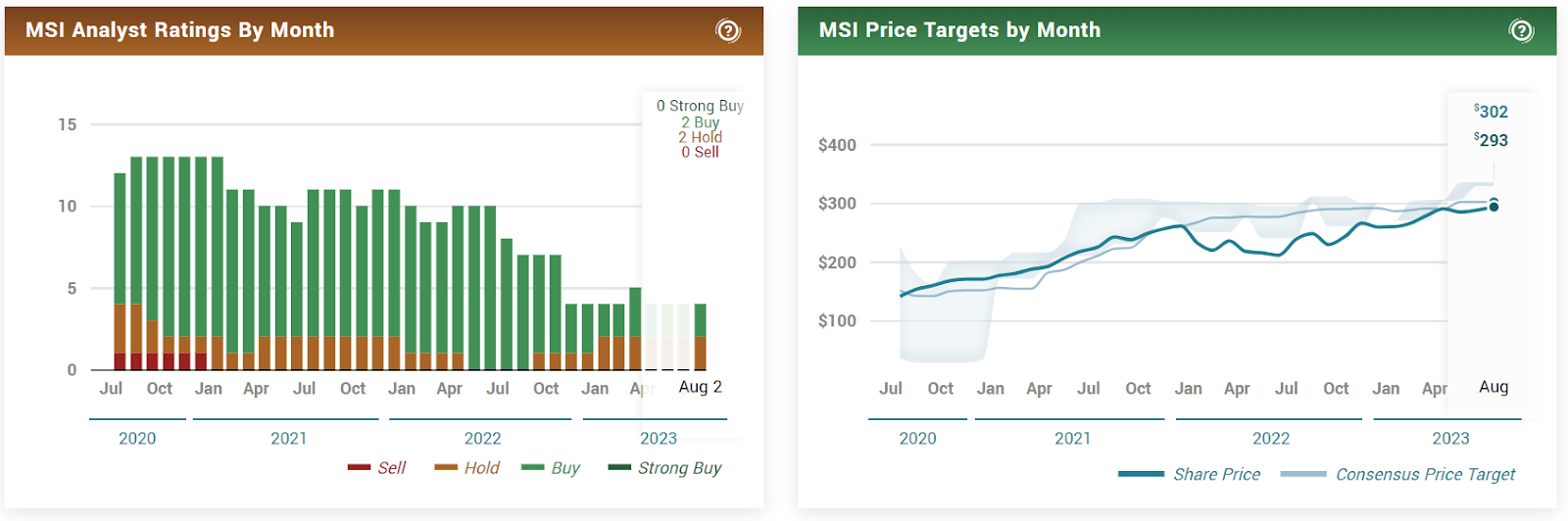Viewport: 1568px width, 521px height.
Task: Toggle the Share Price legend entry
Action: [1189, 474]
